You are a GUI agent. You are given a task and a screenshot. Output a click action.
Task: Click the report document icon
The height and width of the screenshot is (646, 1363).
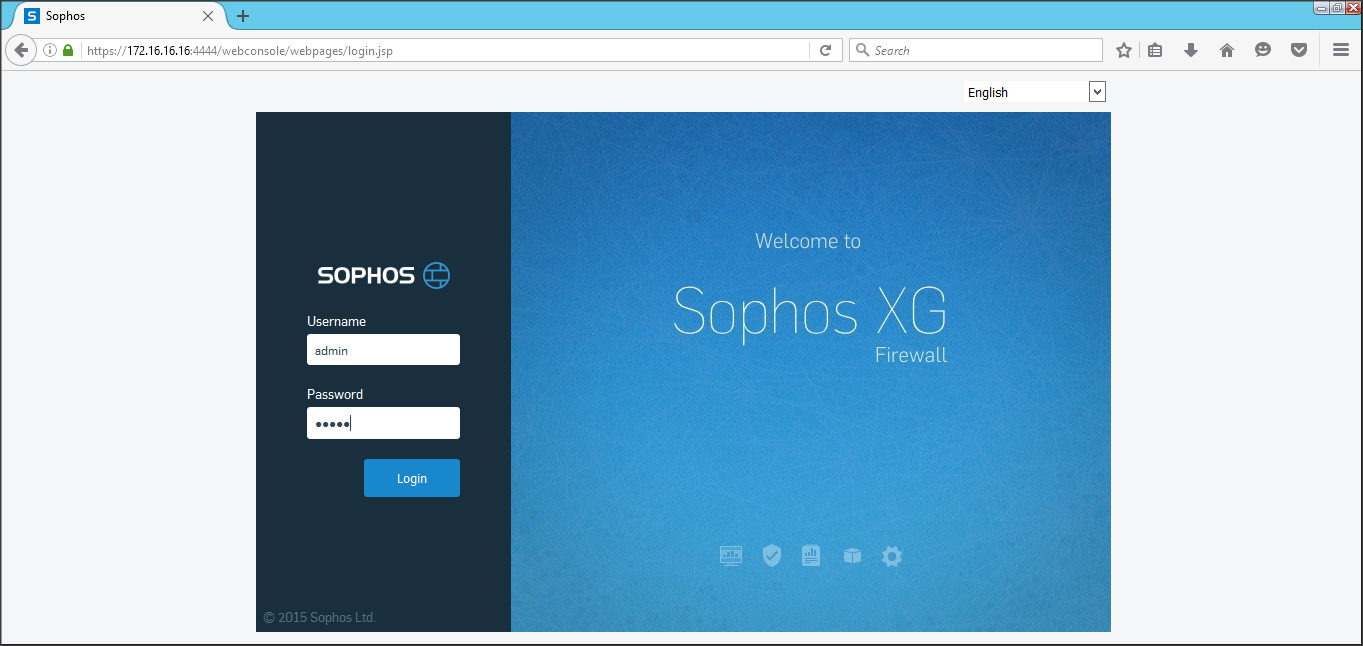coord(811,555)
